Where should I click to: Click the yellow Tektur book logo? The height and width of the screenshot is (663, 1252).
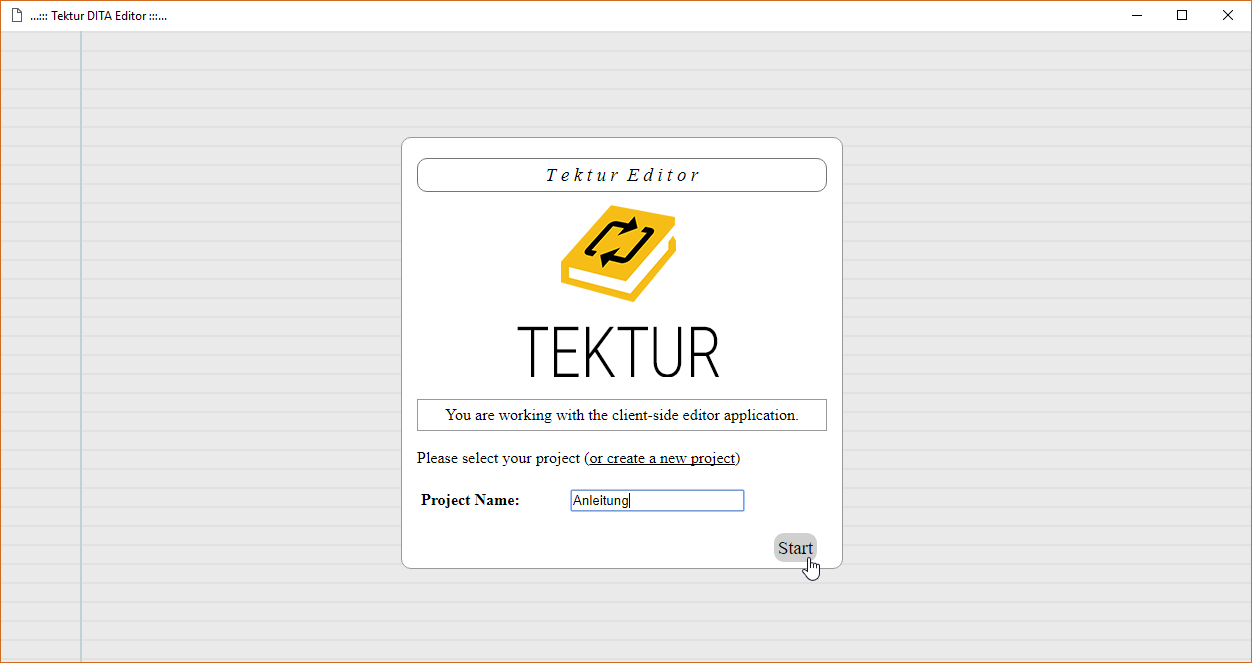coord(617,253)
